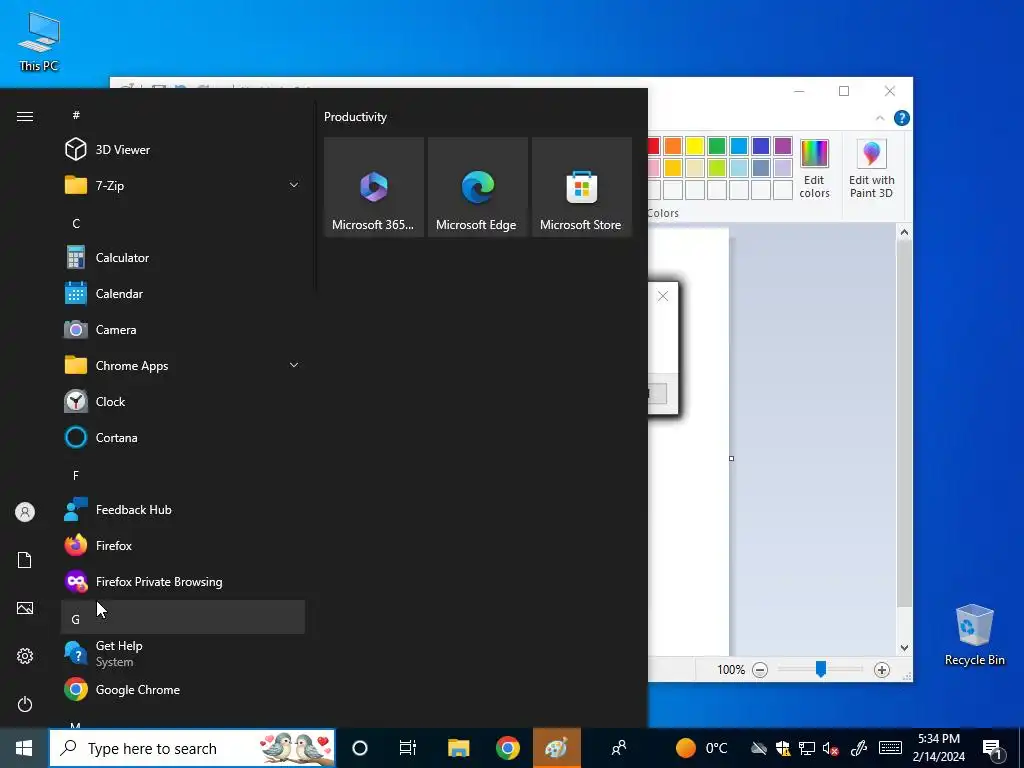Select the This PC desktop icon
1024x768 pixels.
click(x=39, y=42)
